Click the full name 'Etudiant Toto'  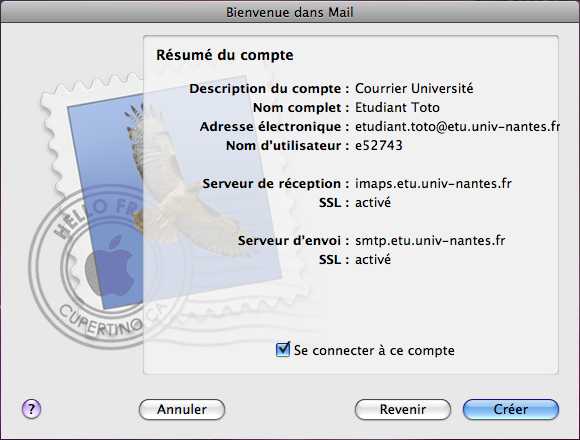click(397, 108)
